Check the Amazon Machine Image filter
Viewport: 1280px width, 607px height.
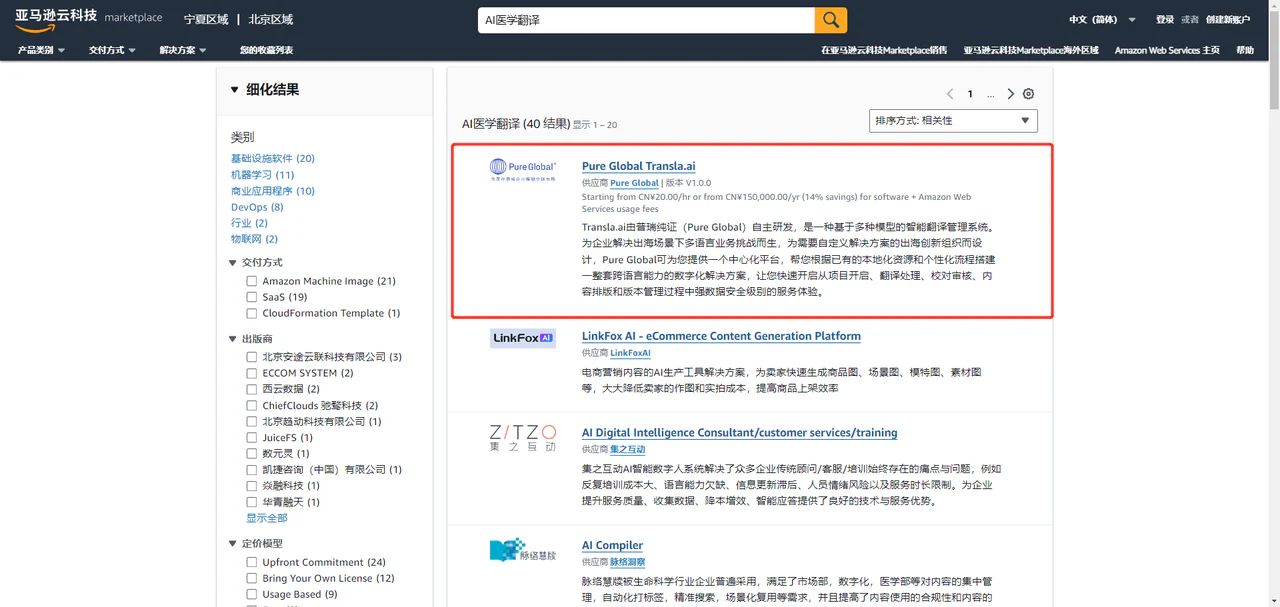pyautogui.click(x=252, y=281)
